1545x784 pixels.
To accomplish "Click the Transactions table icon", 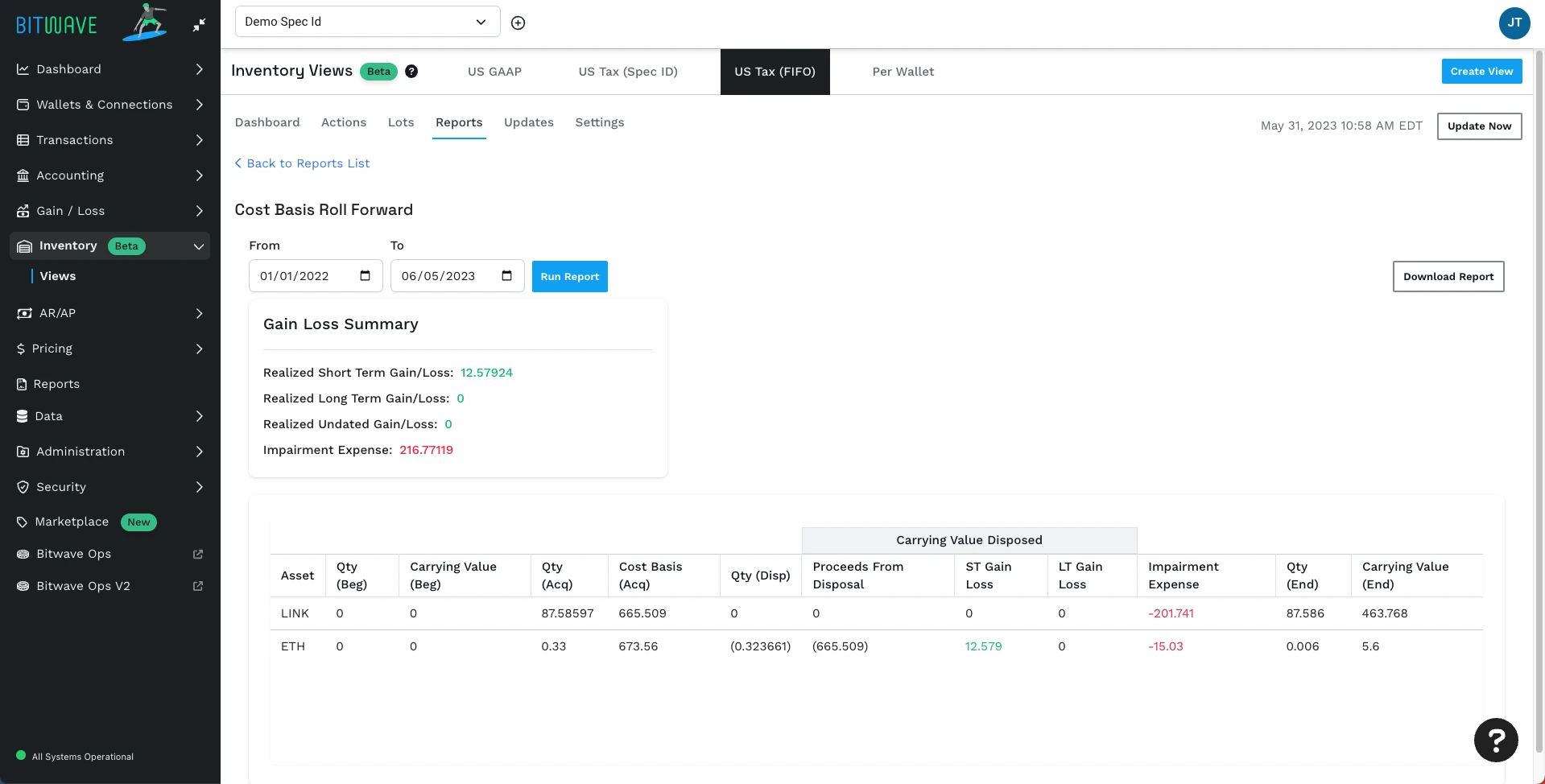I will coord(23,140).
